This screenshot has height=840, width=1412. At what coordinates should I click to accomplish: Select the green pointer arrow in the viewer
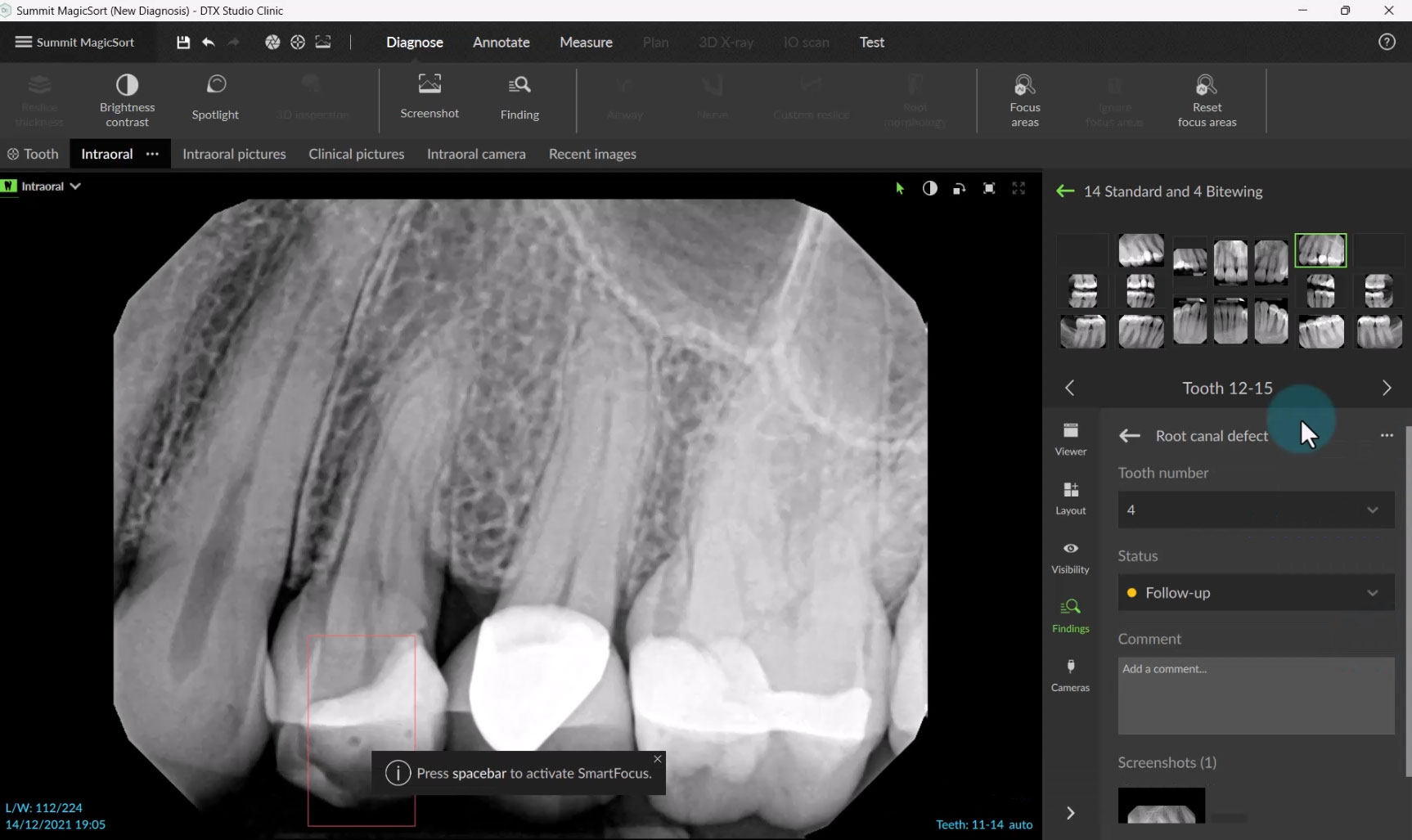900,188
